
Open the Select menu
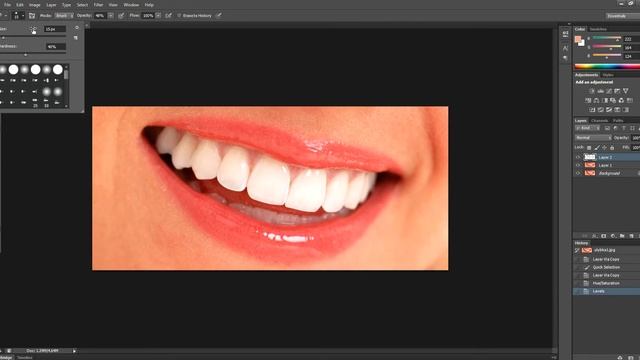pyautogui.click(x=82, y=5)
